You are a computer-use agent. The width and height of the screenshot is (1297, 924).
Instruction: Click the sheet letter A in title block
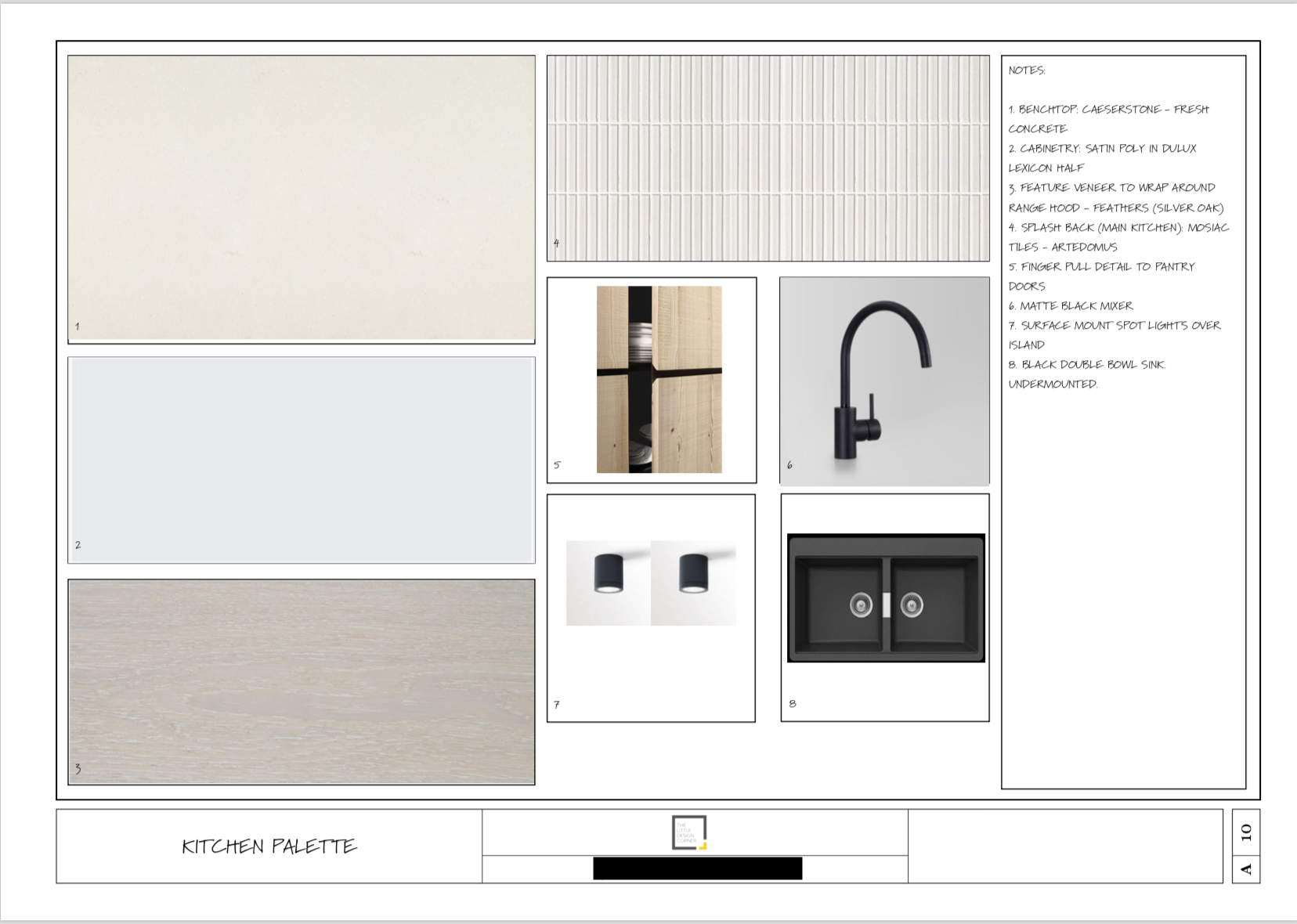(1246, 869)
